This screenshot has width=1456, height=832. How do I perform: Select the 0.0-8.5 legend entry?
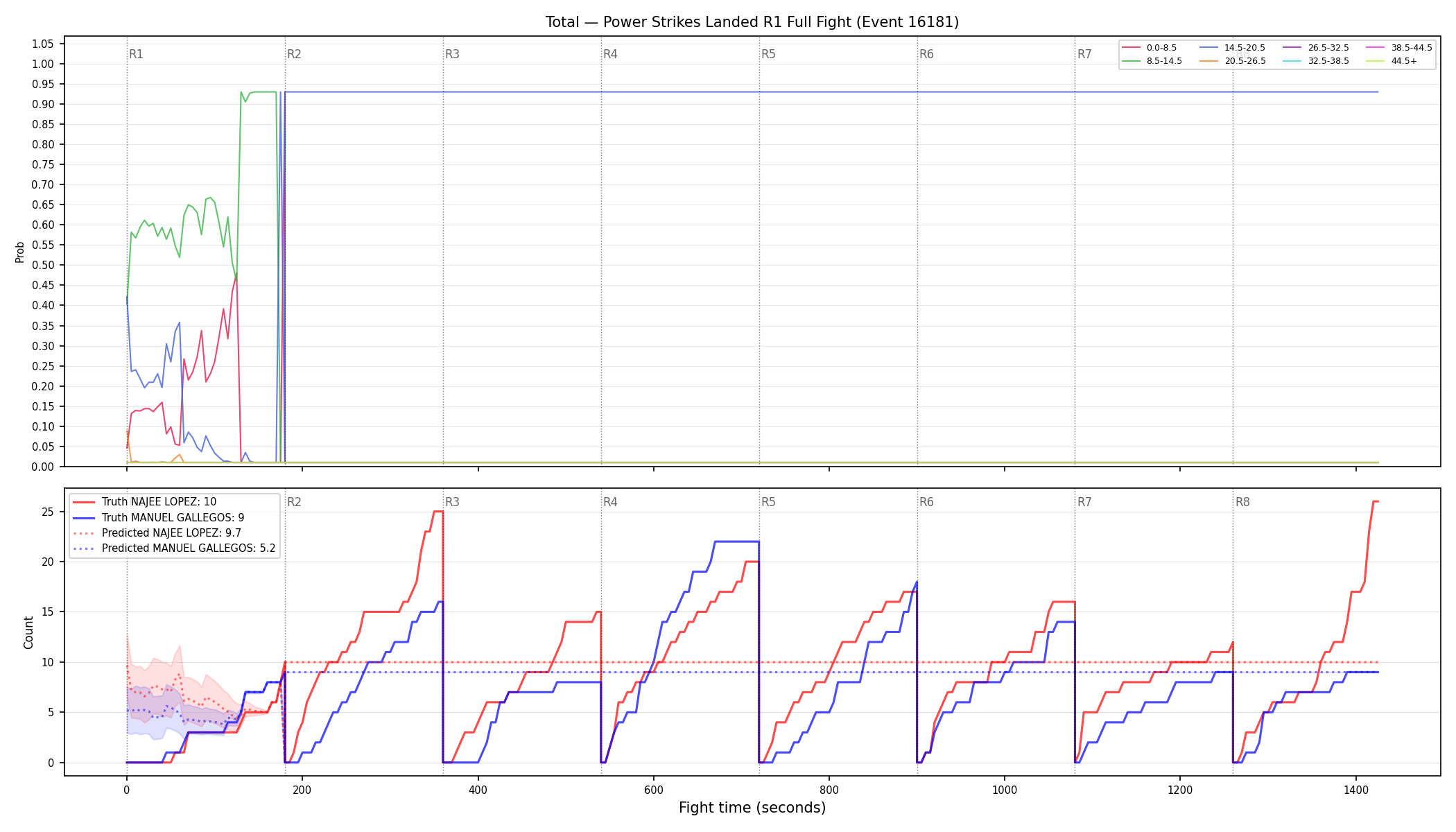pos(1150,48)
